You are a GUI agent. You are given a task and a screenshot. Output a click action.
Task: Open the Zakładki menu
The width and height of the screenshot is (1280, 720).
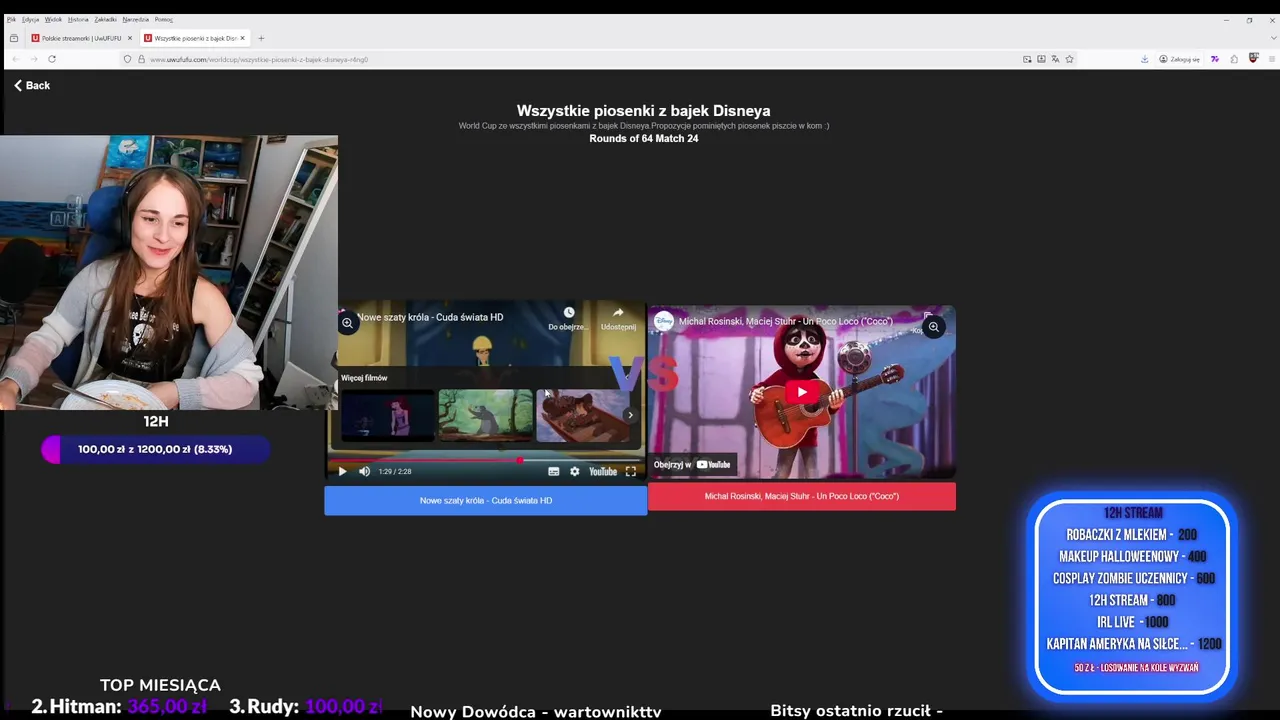coord(105,19)
